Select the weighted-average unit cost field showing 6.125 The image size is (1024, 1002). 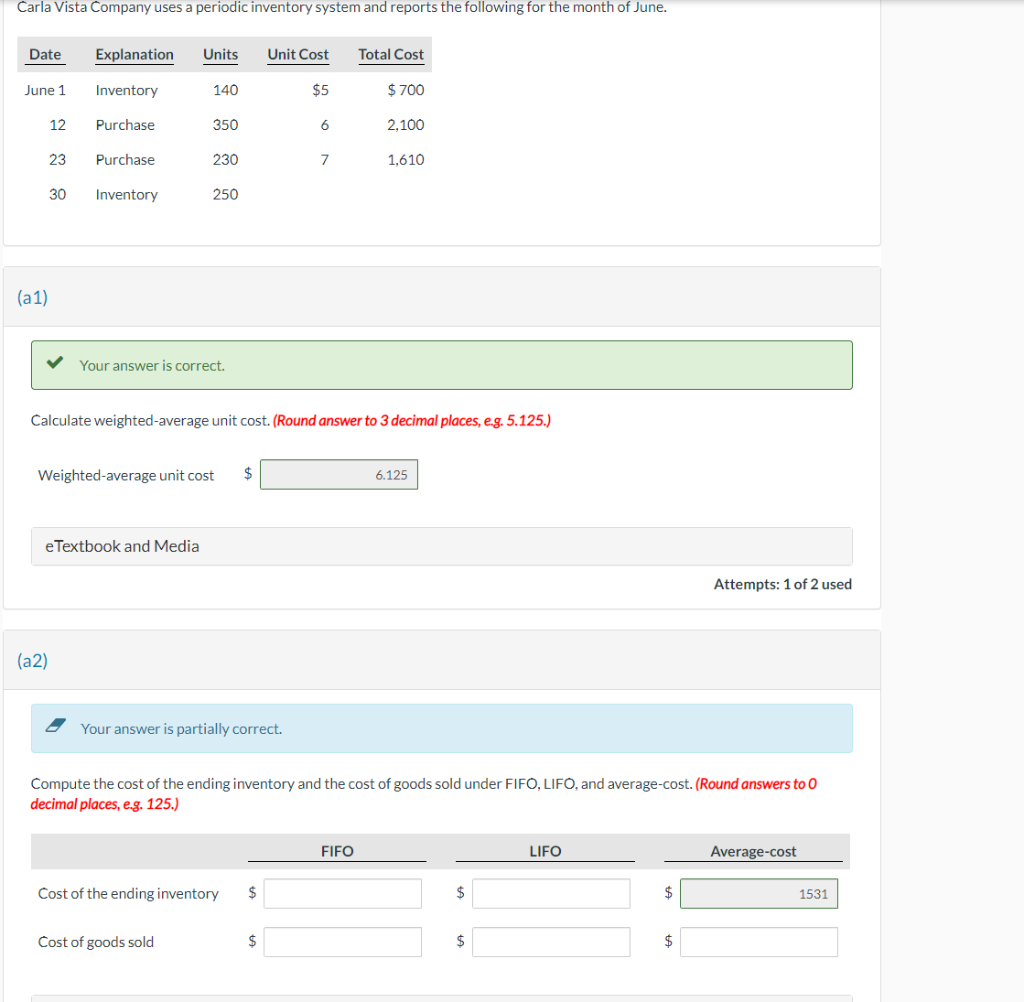(338, 474)
